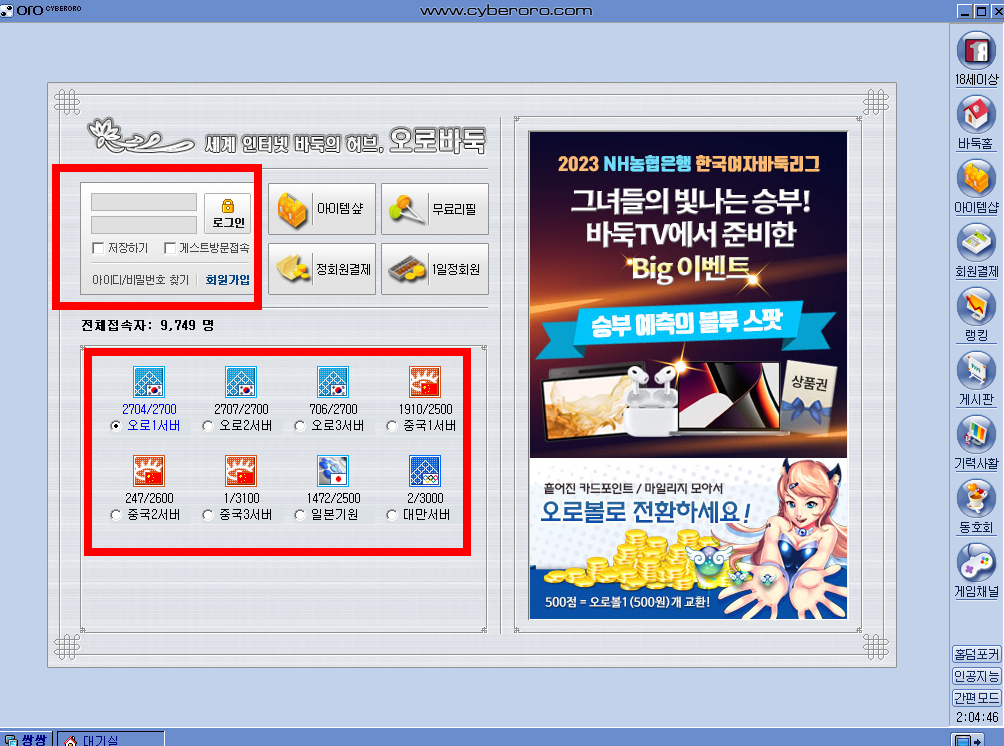
Task: Open the 정회원결제 button
Action: (322, 269)
